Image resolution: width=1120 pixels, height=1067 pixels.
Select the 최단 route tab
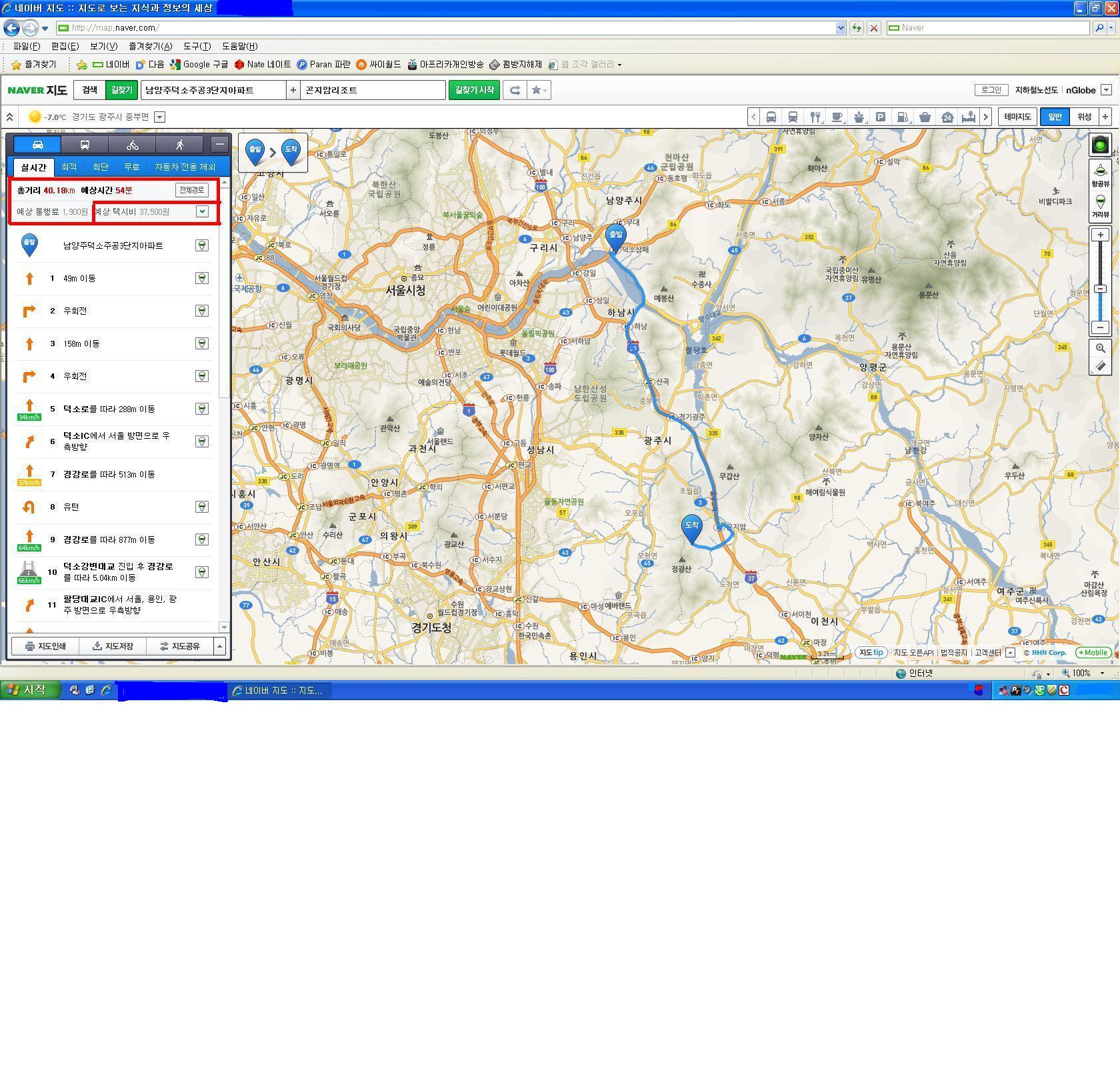[x=100, y=167]
